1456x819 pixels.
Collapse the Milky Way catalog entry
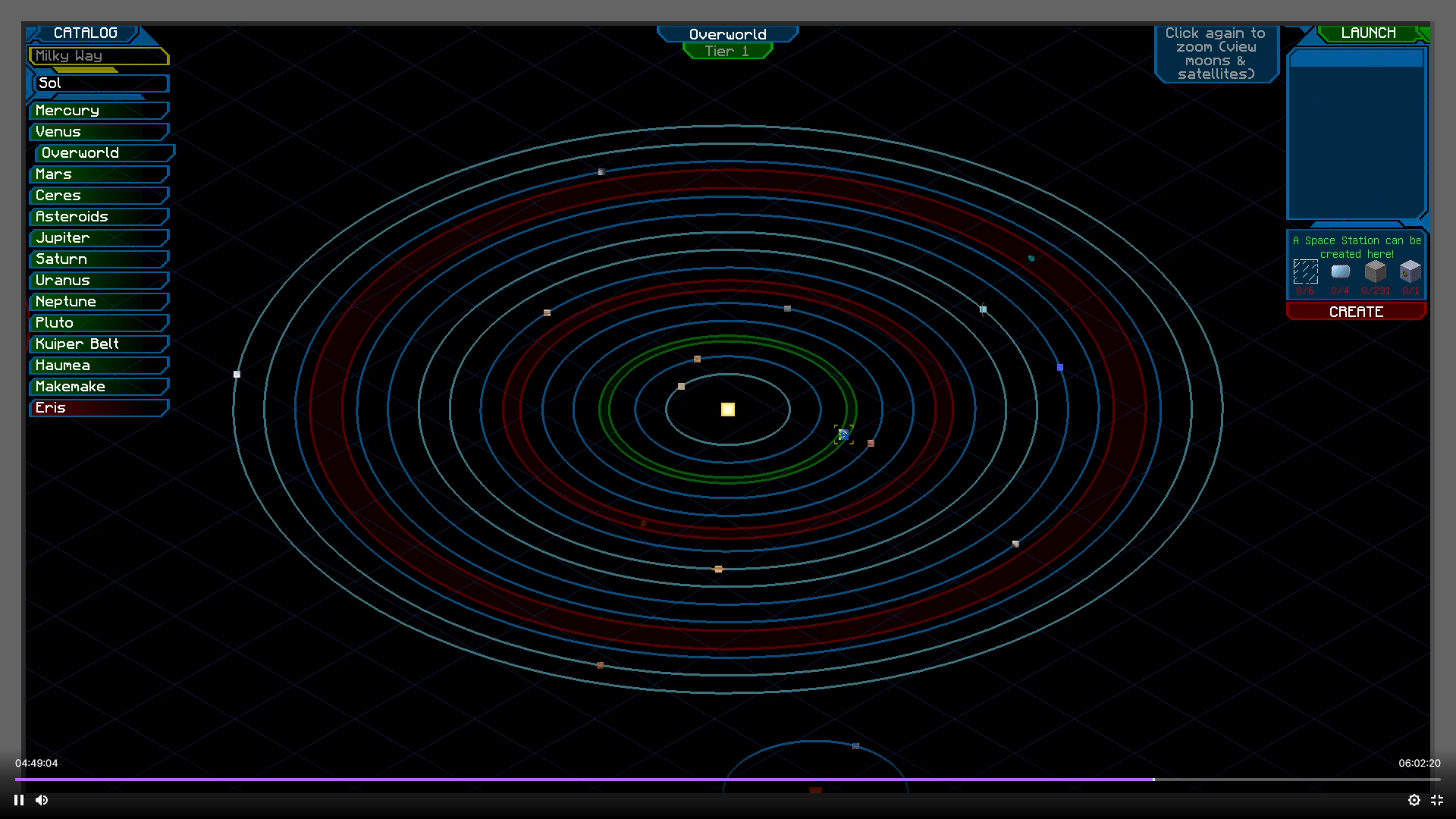tap(98, 56)
